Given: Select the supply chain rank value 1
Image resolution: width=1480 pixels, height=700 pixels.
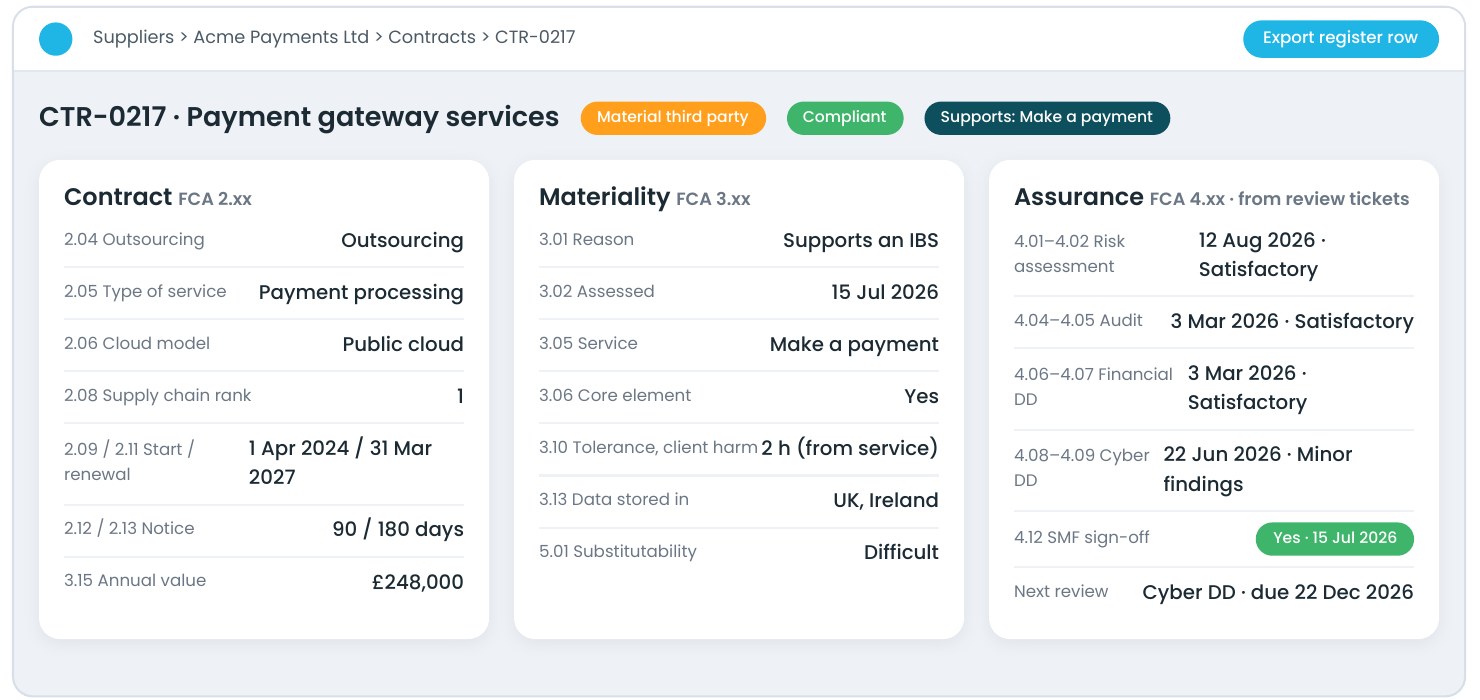Looking at the screenshot, I should [x=460, y=396].
